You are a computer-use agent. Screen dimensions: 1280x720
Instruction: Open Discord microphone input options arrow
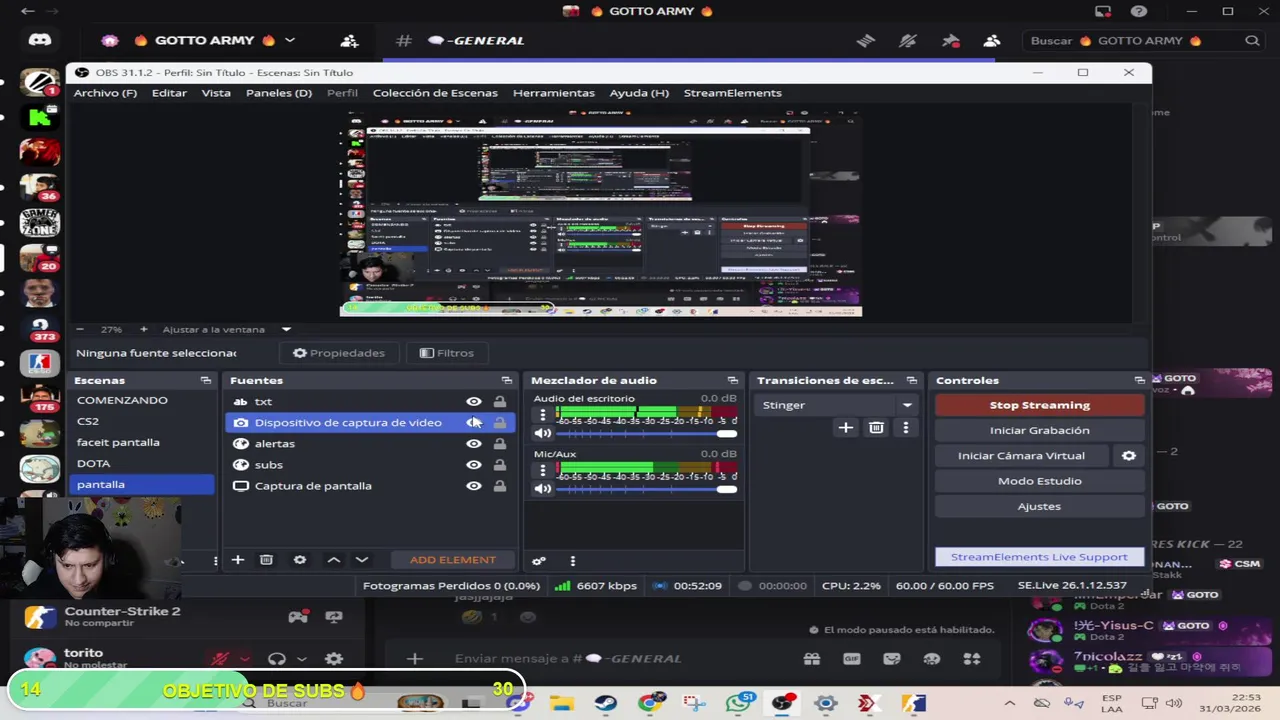pos(245,659)
